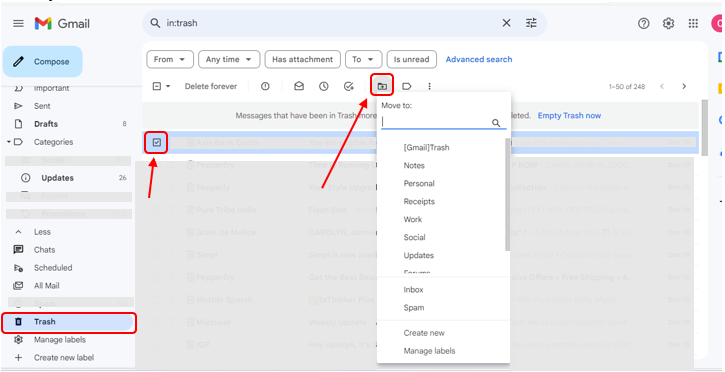Click Empty Trash now link

[569, 116]
